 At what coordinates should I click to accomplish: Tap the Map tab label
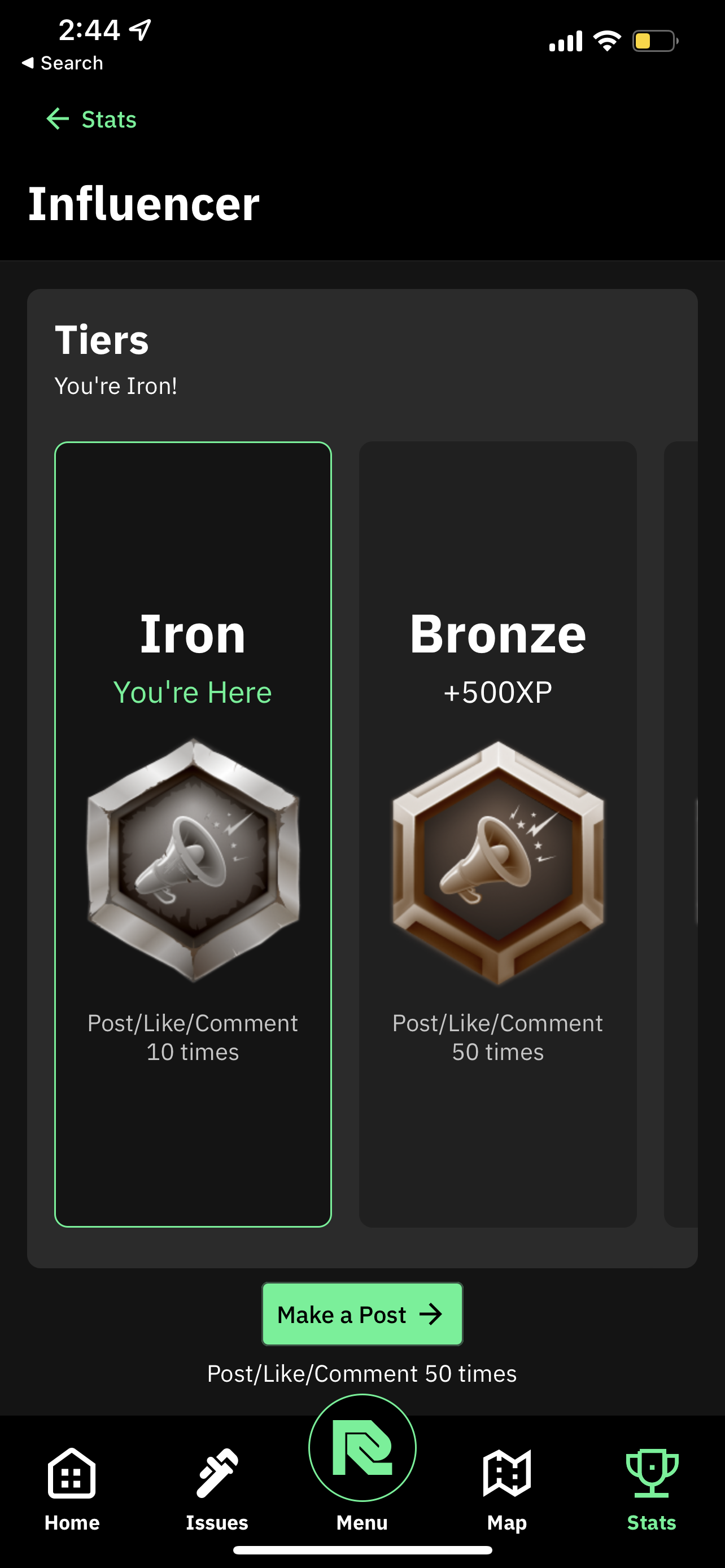pos(506,1522)
